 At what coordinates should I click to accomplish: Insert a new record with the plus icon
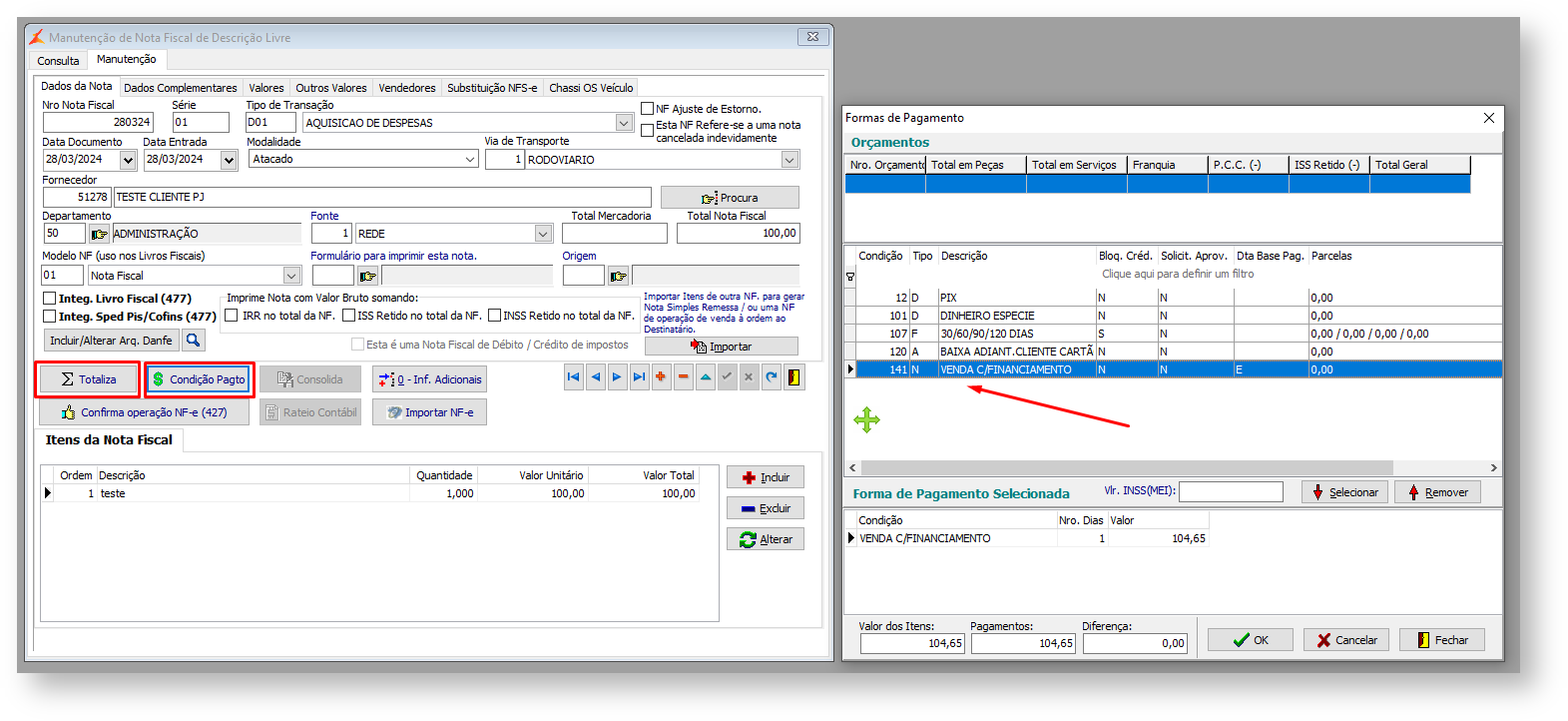point(661,377)
